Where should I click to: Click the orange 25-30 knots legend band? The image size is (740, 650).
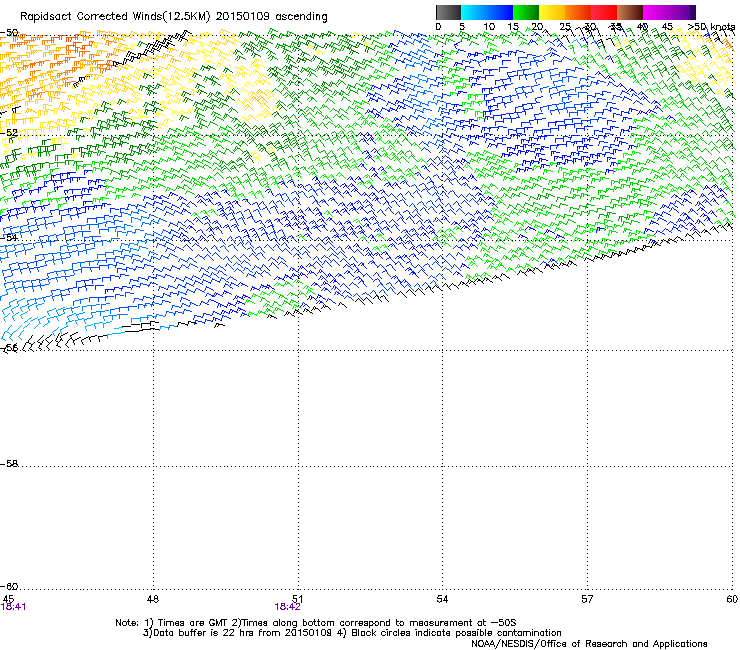coord(578,12)
